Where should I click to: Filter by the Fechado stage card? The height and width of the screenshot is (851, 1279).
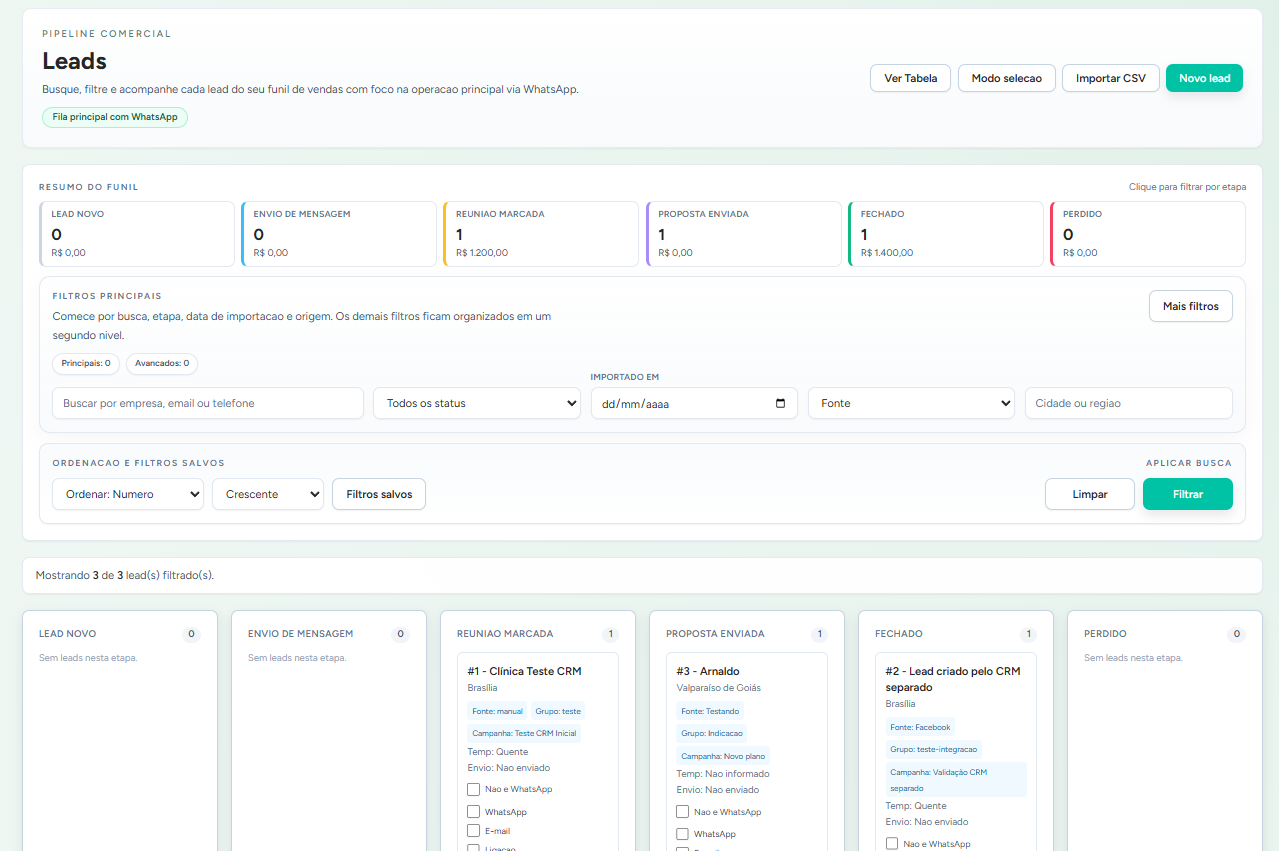pyautogui.click(x=946, y=234)
